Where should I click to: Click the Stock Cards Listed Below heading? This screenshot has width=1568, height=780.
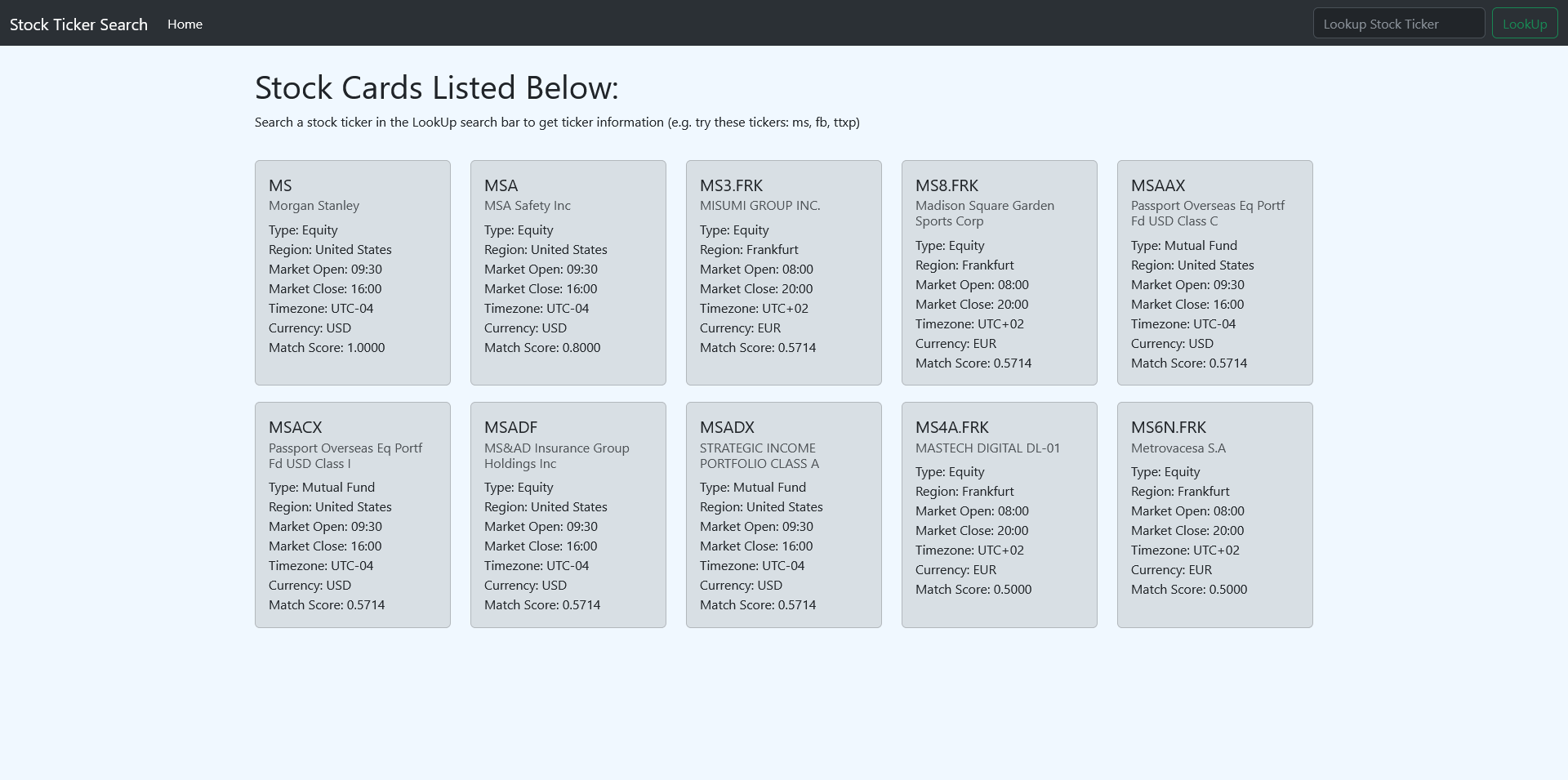coord(437,88)
